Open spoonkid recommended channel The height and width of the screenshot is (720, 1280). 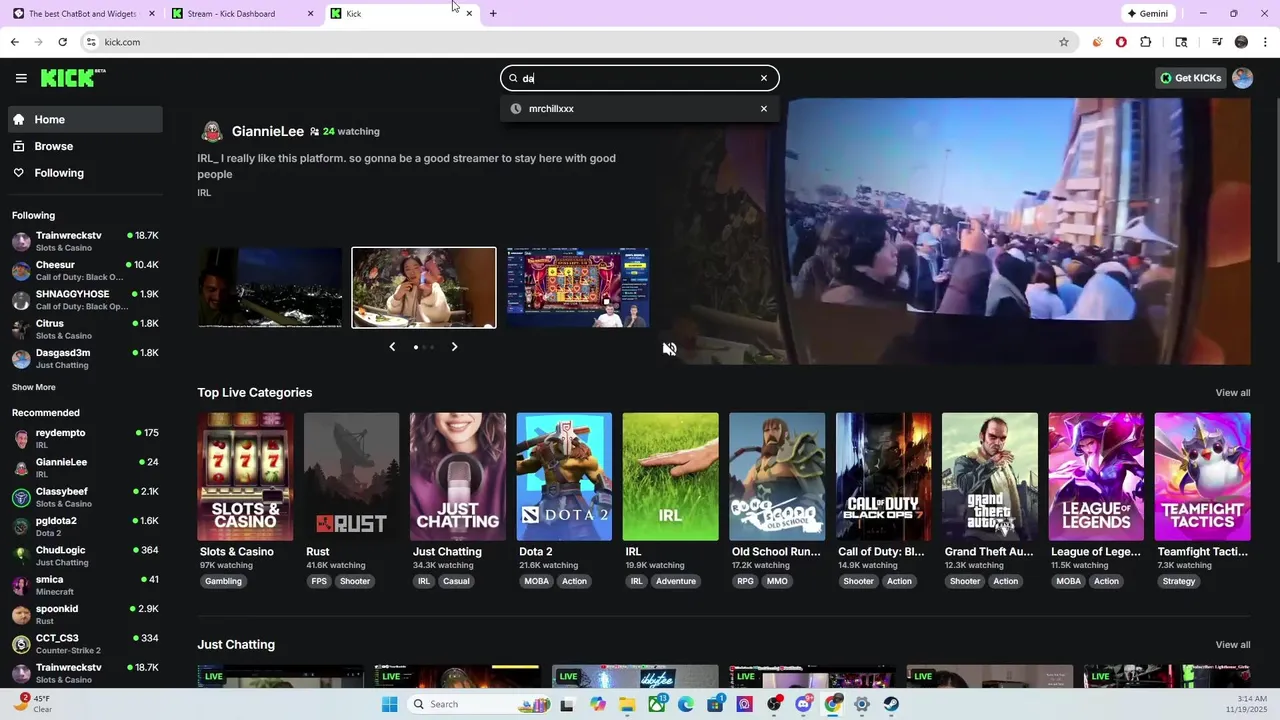85,614
